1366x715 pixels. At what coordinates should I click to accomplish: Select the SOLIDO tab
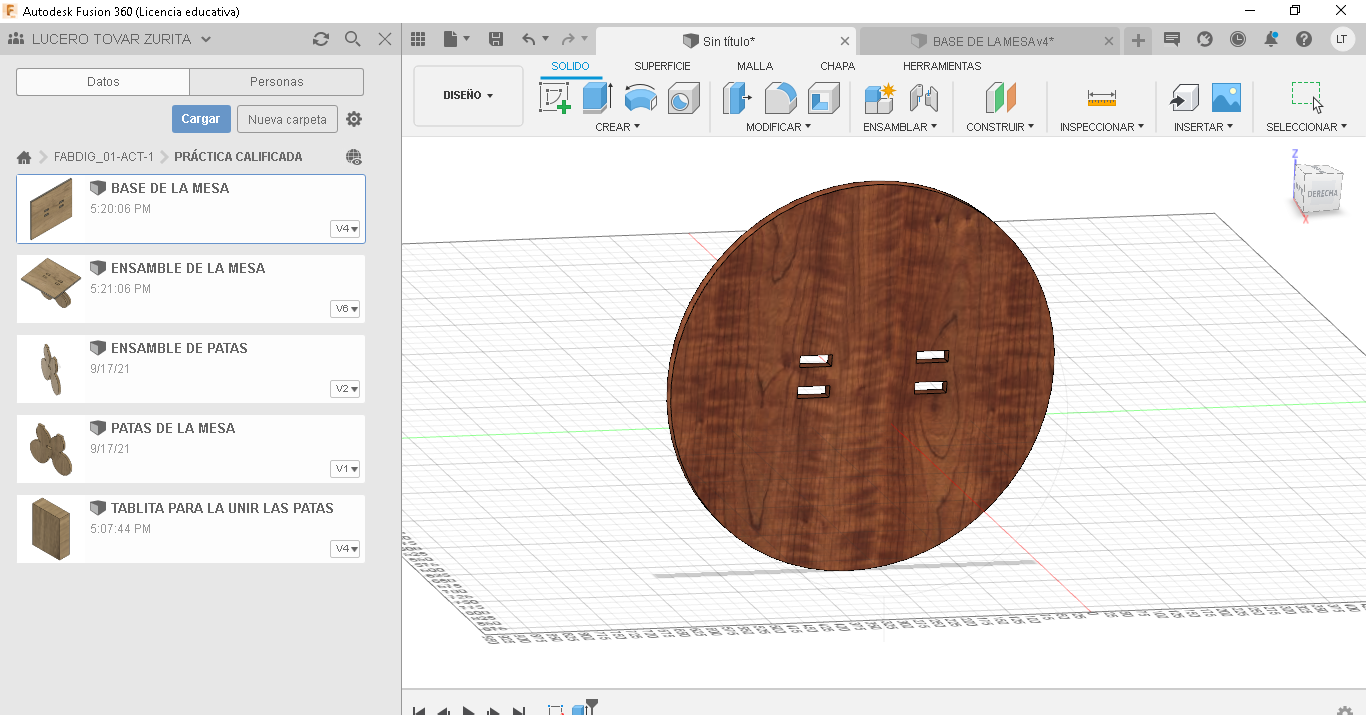click(570, 66)
